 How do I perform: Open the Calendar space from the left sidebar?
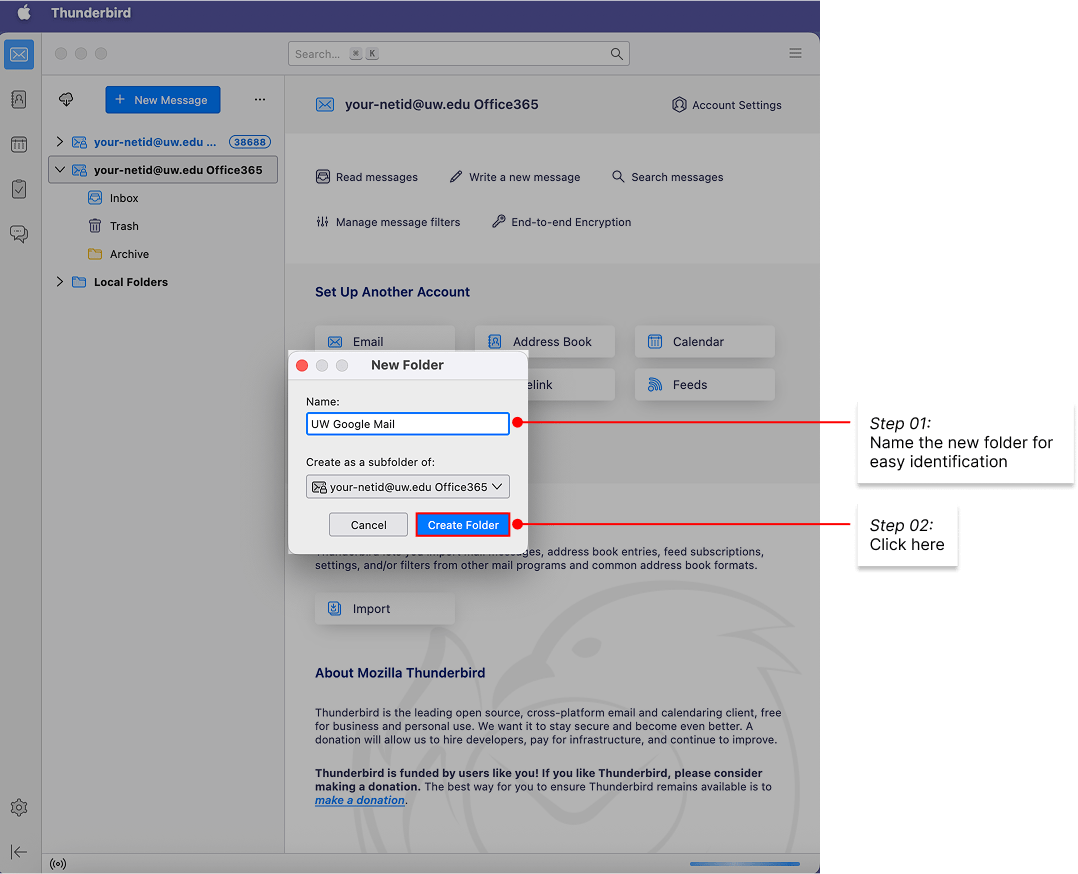tap(18, 143)
